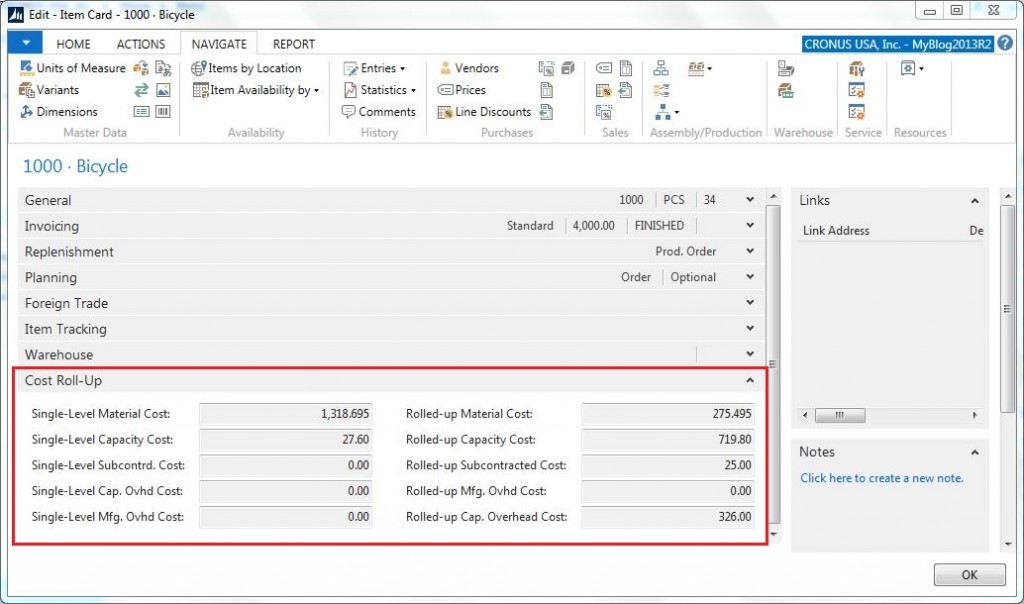Click the Translations icon in Master Data
The height and width of the screenshot is (604, 1024).
(163, 68)
